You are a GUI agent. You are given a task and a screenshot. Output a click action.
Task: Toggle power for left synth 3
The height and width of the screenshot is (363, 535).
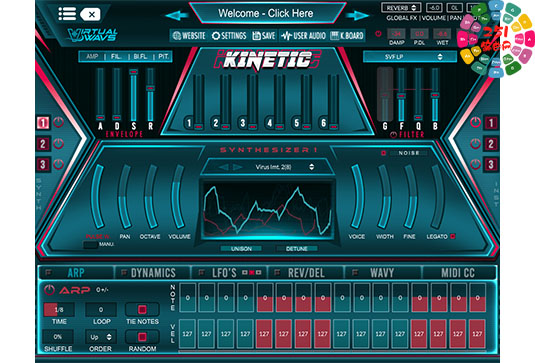[59, 164]
